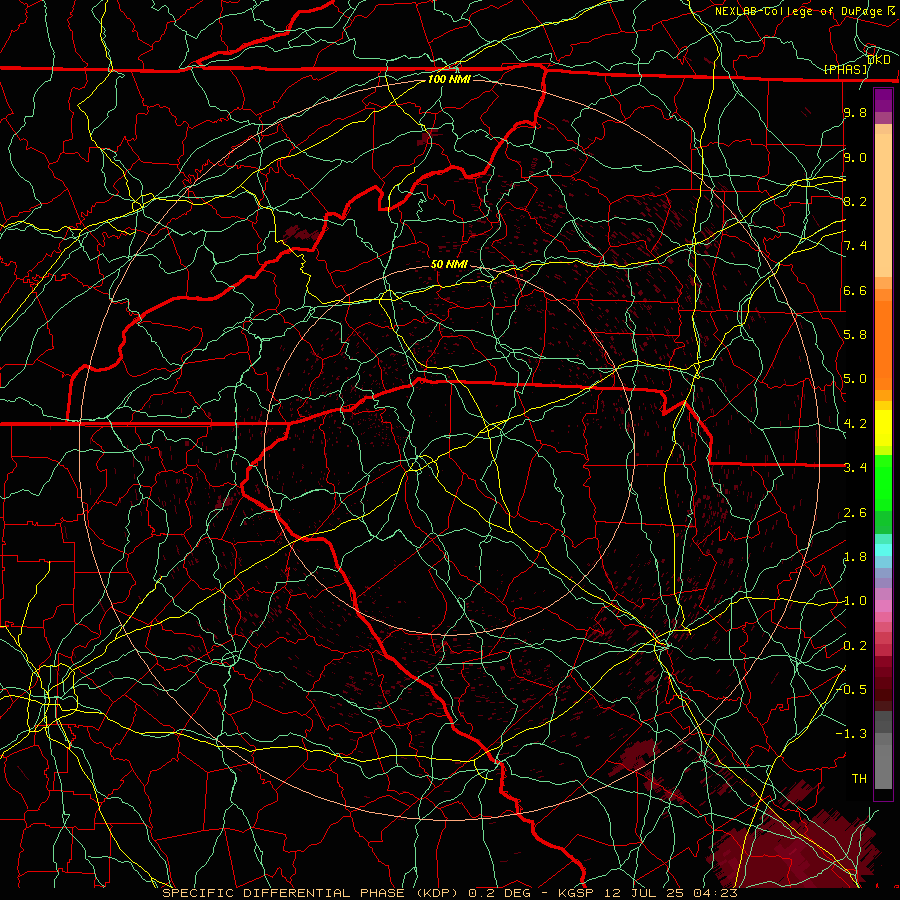The height and width of the screenshot is (900, 900).
Task: Click the "SPECIFIC DIFFERENTIAL PHASE (KDP)" product title
Action: [310, 893]
